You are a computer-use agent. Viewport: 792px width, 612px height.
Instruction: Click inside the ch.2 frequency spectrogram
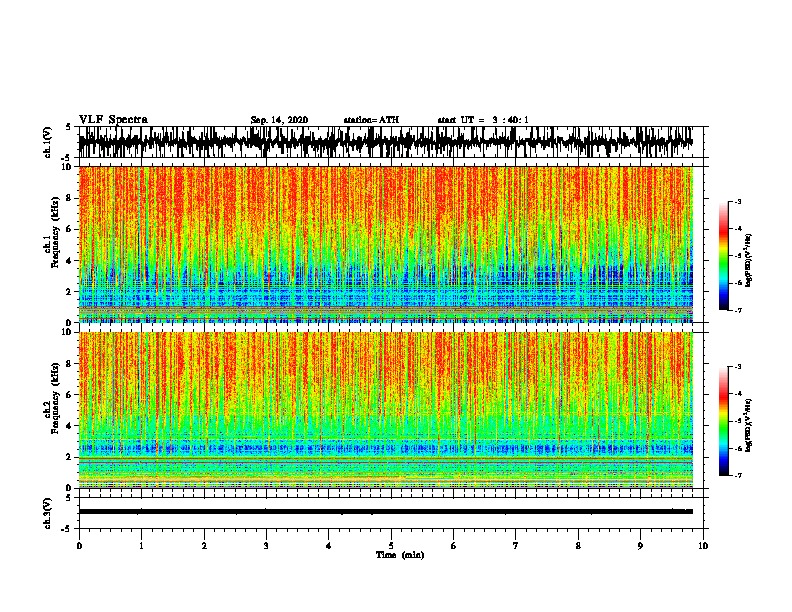[x=386, y=410]
